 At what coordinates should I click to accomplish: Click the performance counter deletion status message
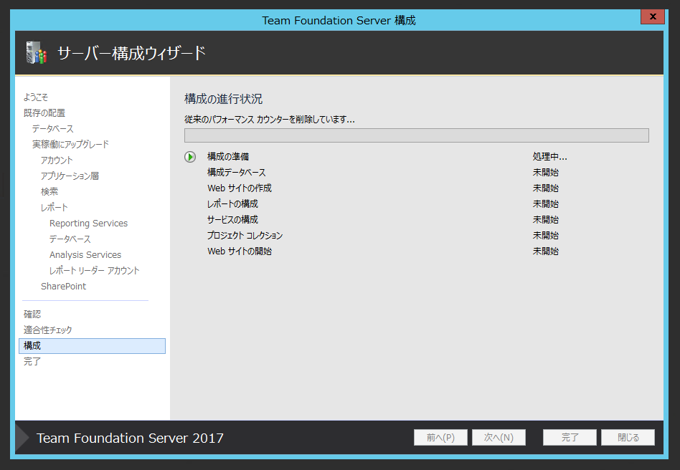(269, 119)
